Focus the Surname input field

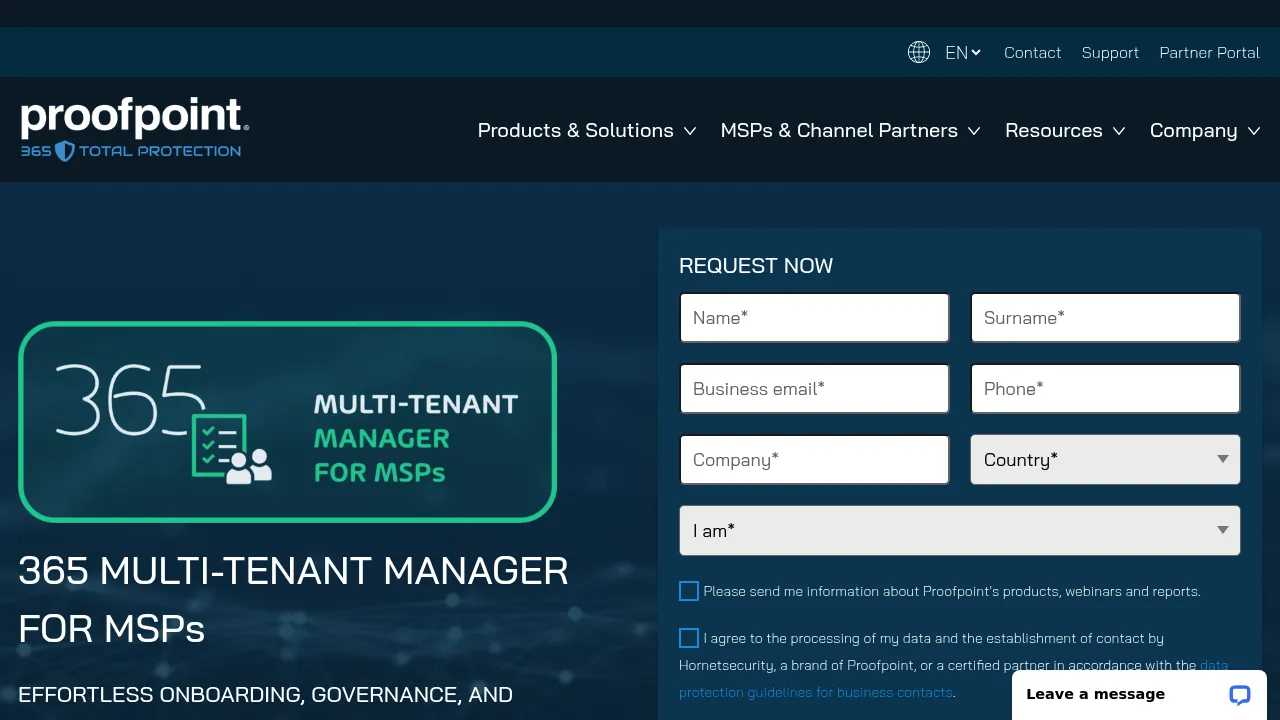click(x=1105, y=318)
